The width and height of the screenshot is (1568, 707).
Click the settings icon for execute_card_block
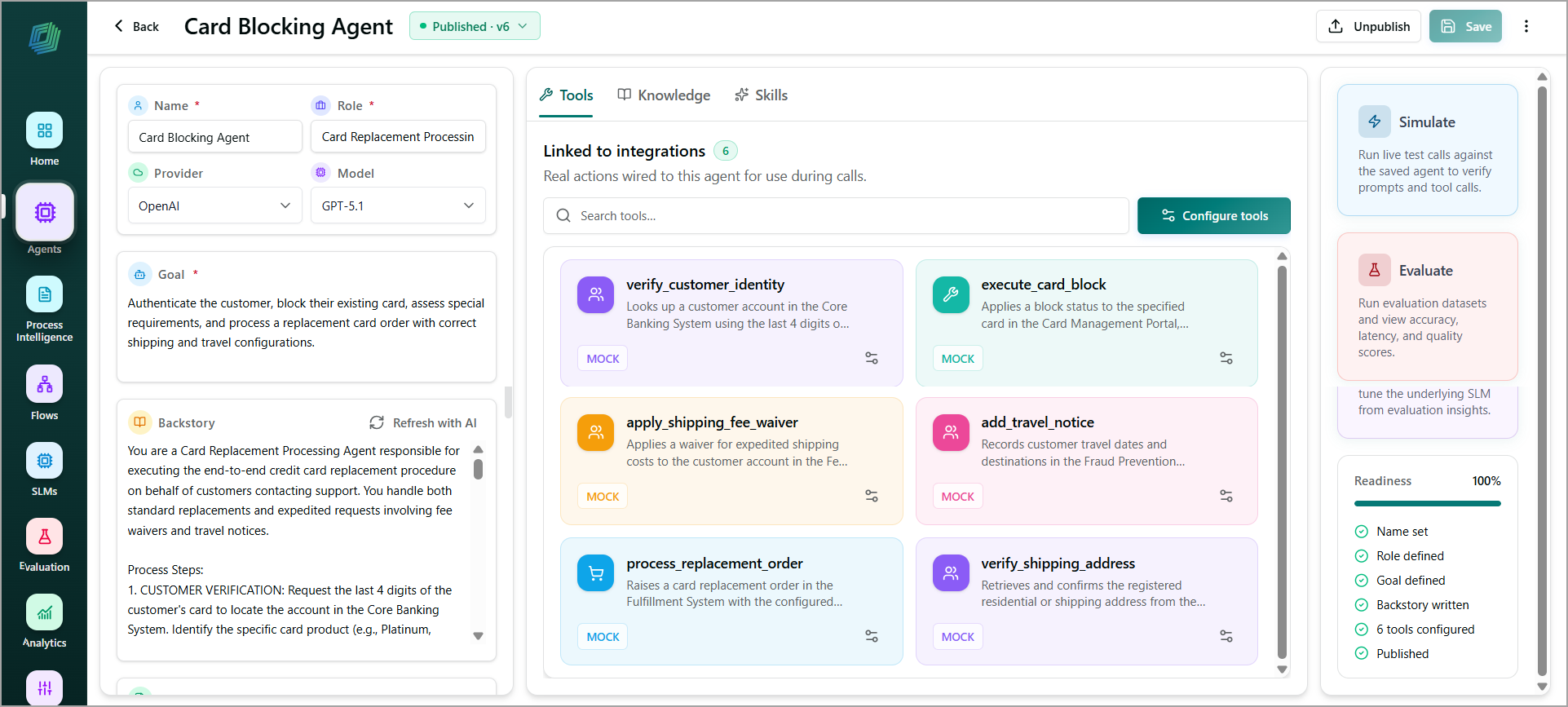tap(1226, 358)
